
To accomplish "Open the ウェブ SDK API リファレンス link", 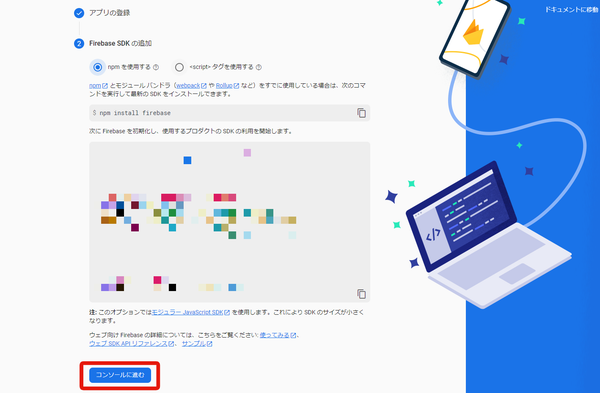I will (x=131, y=344).
